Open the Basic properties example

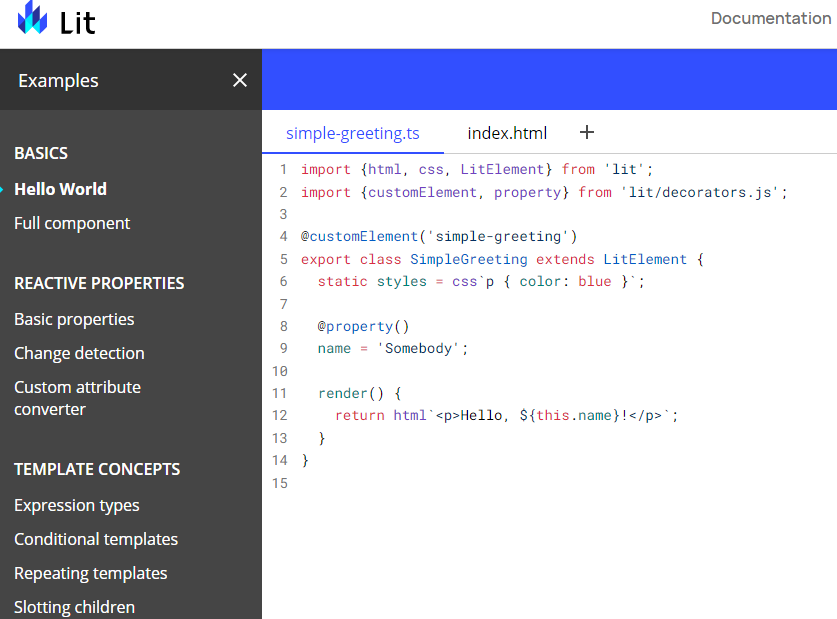(x=74, y=319)
